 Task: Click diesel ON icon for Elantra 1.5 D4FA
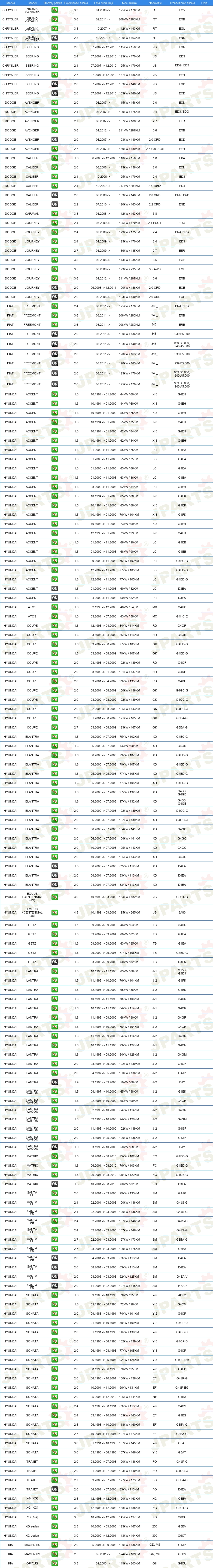point(55,866)
